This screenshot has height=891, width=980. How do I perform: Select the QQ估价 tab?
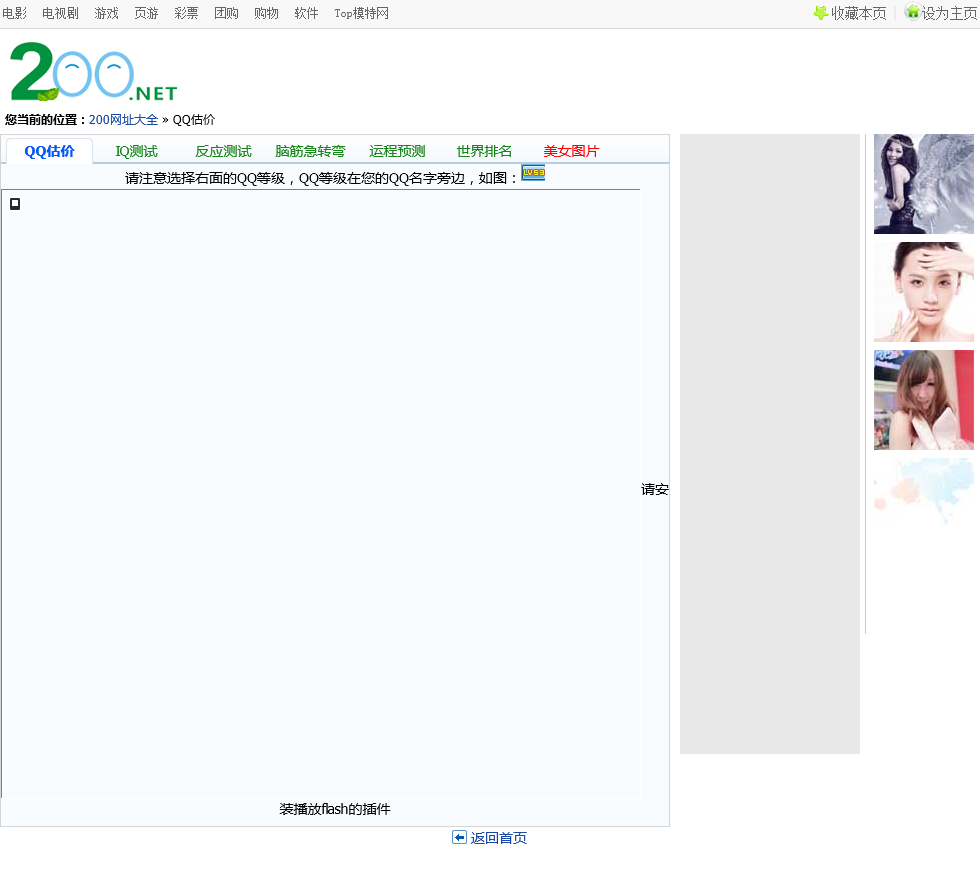click(x=49, y=151)
